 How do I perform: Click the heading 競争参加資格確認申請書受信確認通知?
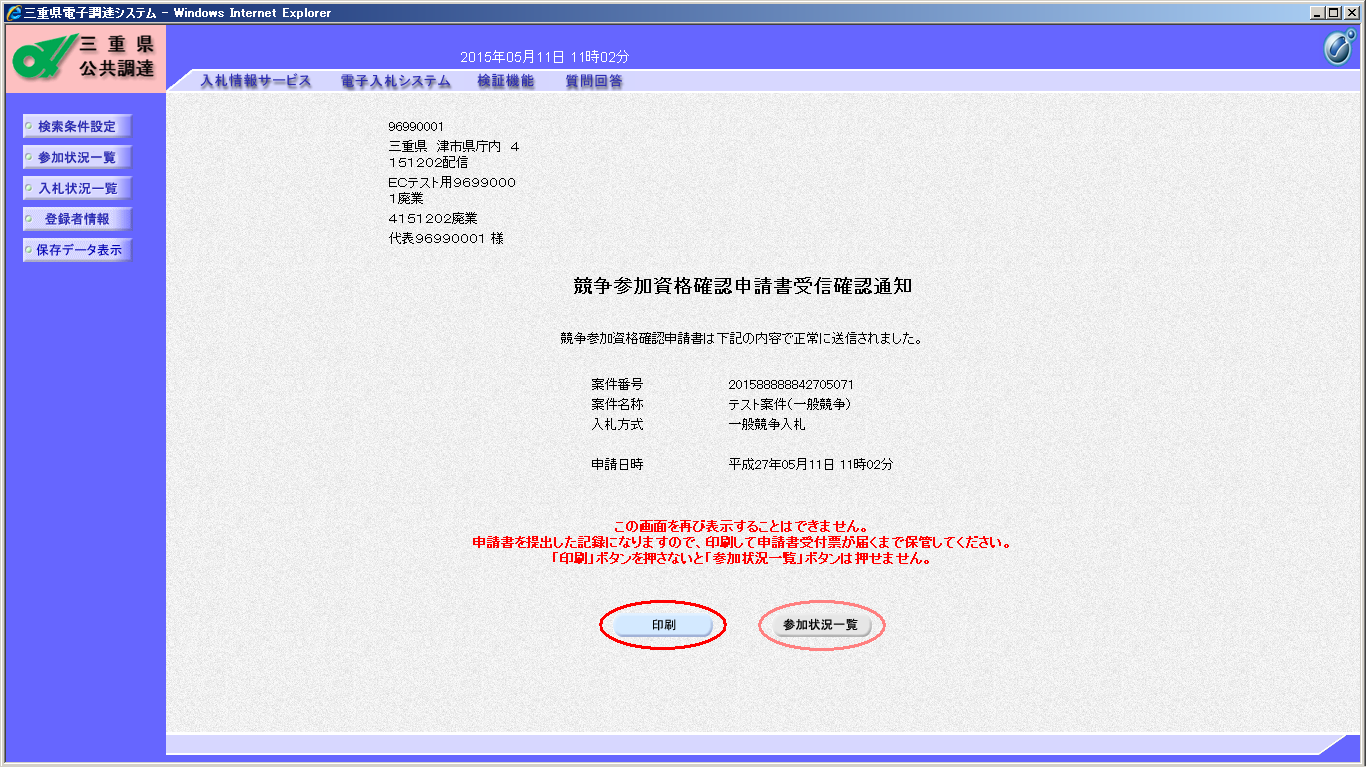pyautogui.click(x=742, y=287)
